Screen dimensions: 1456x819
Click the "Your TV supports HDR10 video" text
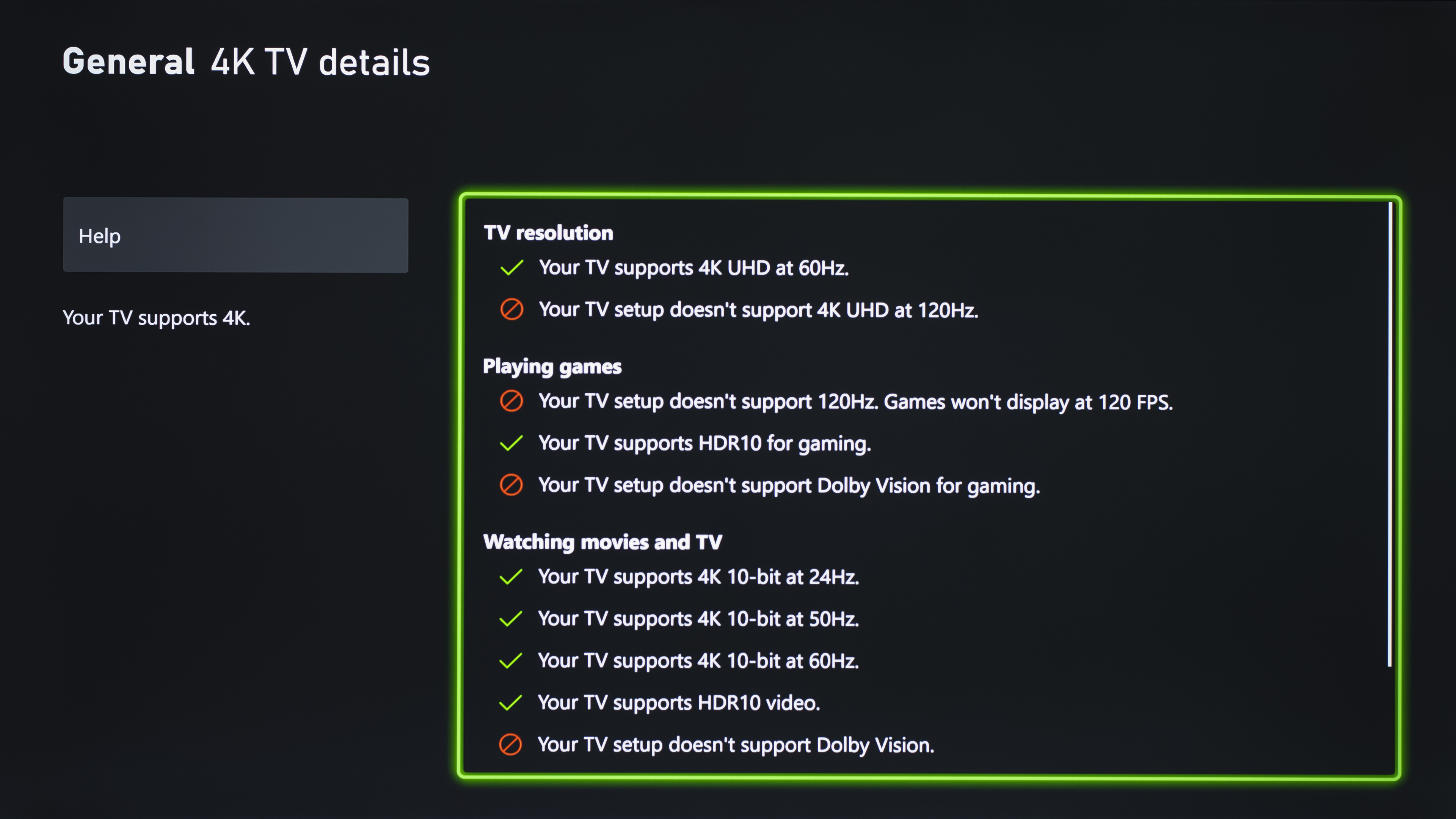click(x=678, y=703)
